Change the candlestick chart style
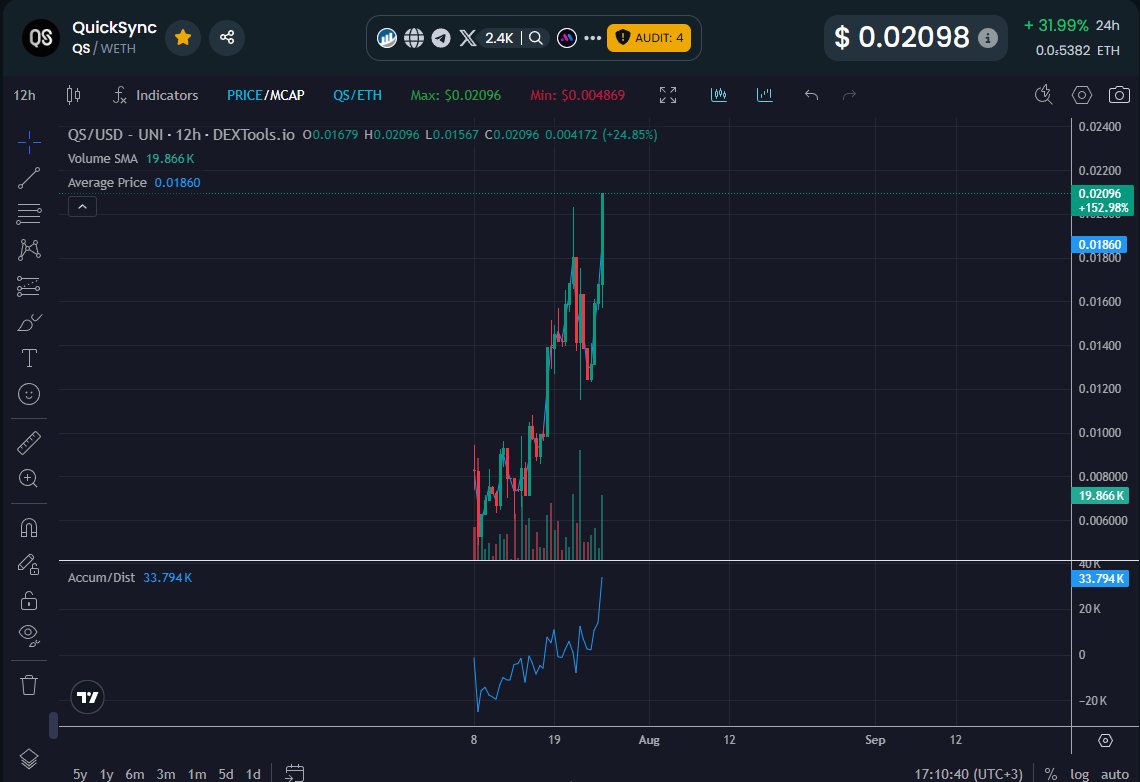The height and width of the screenshot is (782, 1140). (73, 95)
